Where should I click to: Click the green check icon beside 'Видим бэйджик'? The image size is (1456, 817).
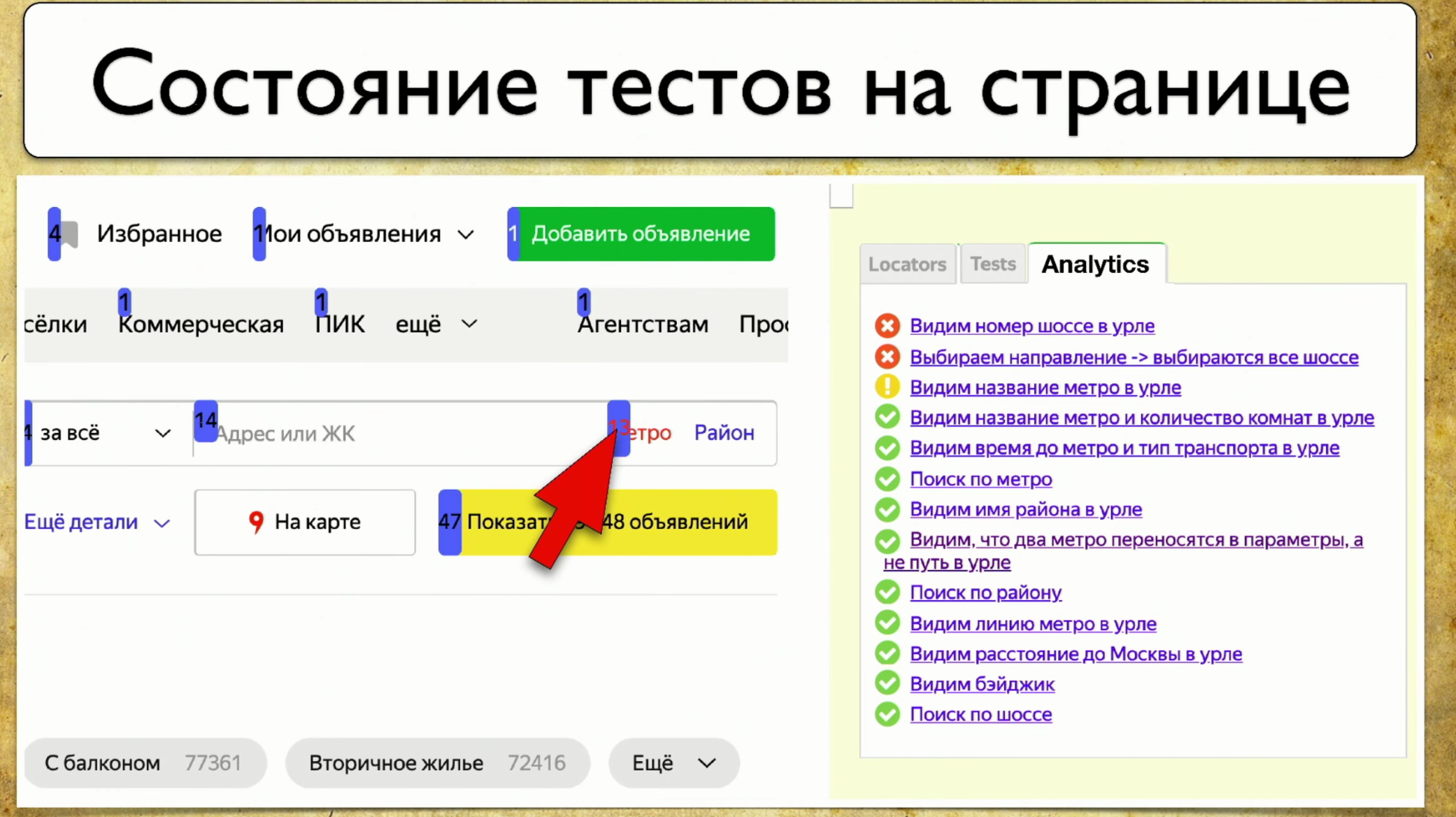(x=887, y=683)
